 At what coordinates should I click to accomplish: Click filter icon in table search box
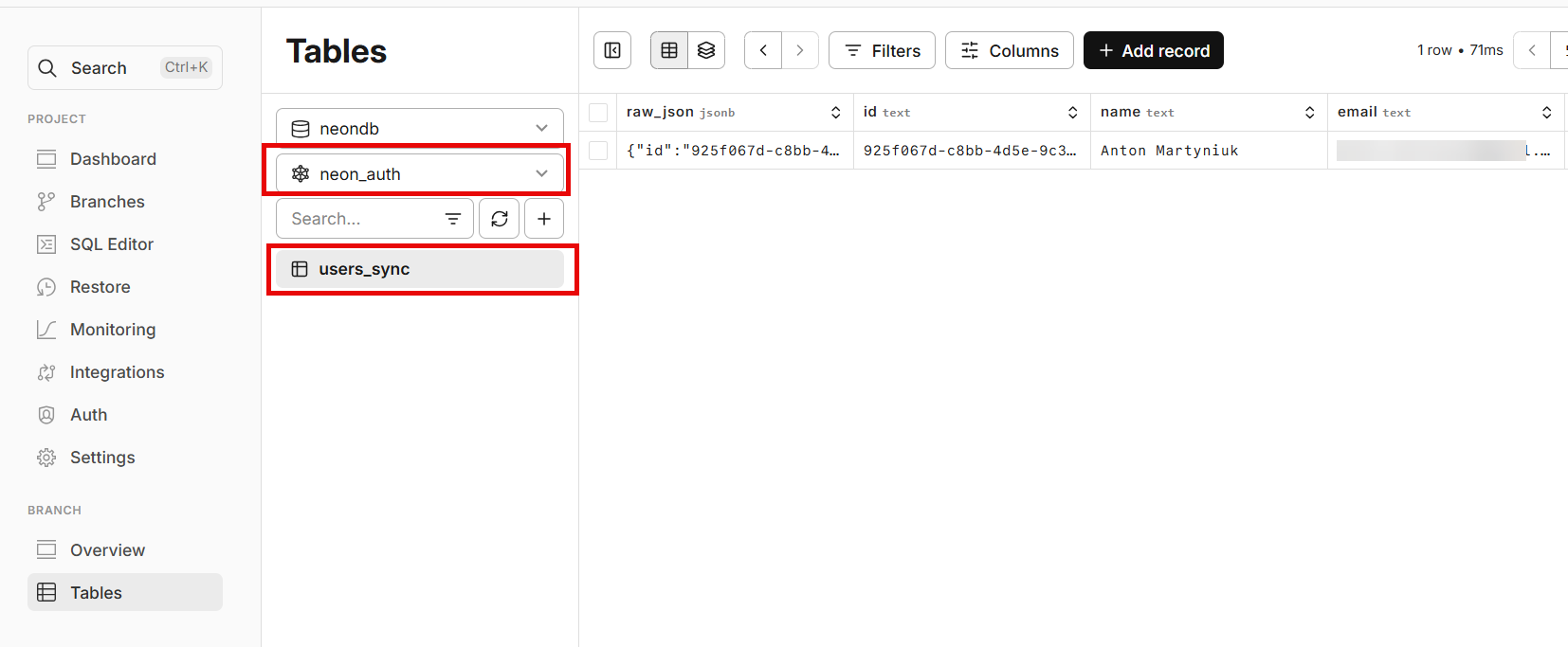453,219
